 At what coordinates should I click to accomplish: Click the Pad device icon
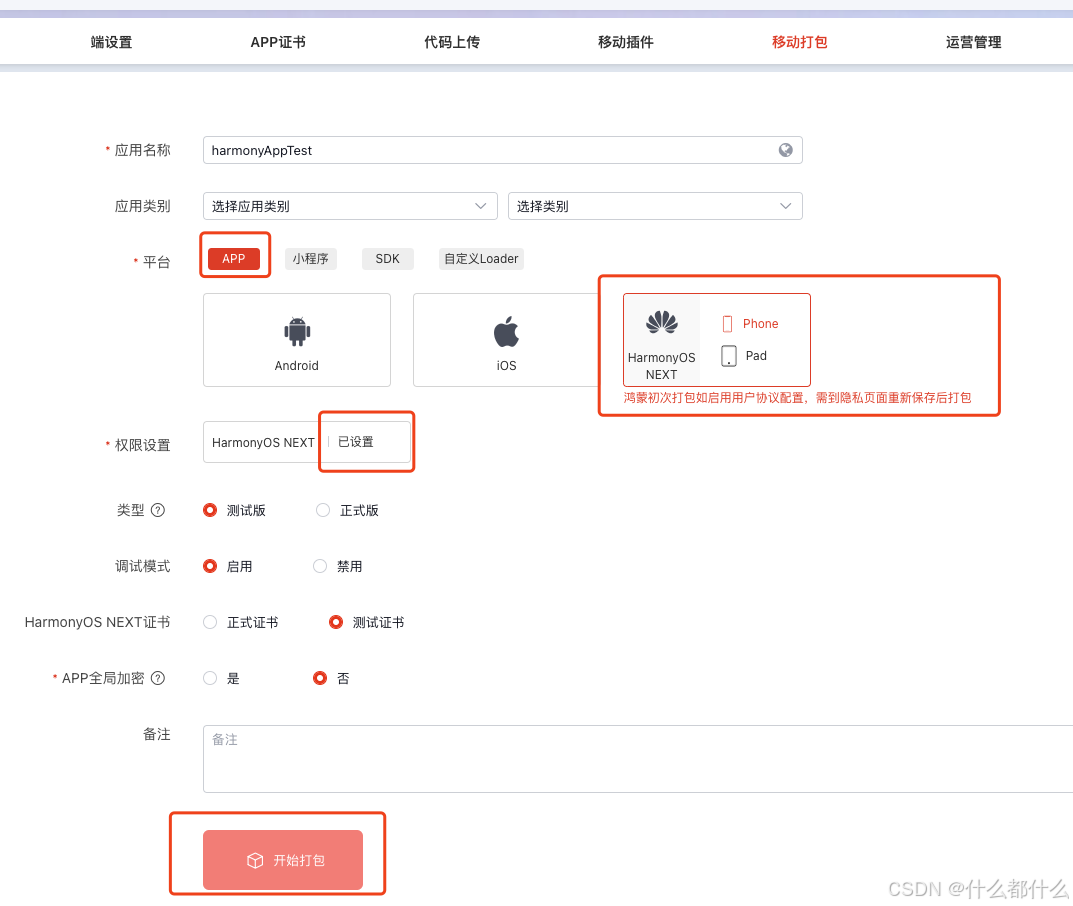point(729,356)
